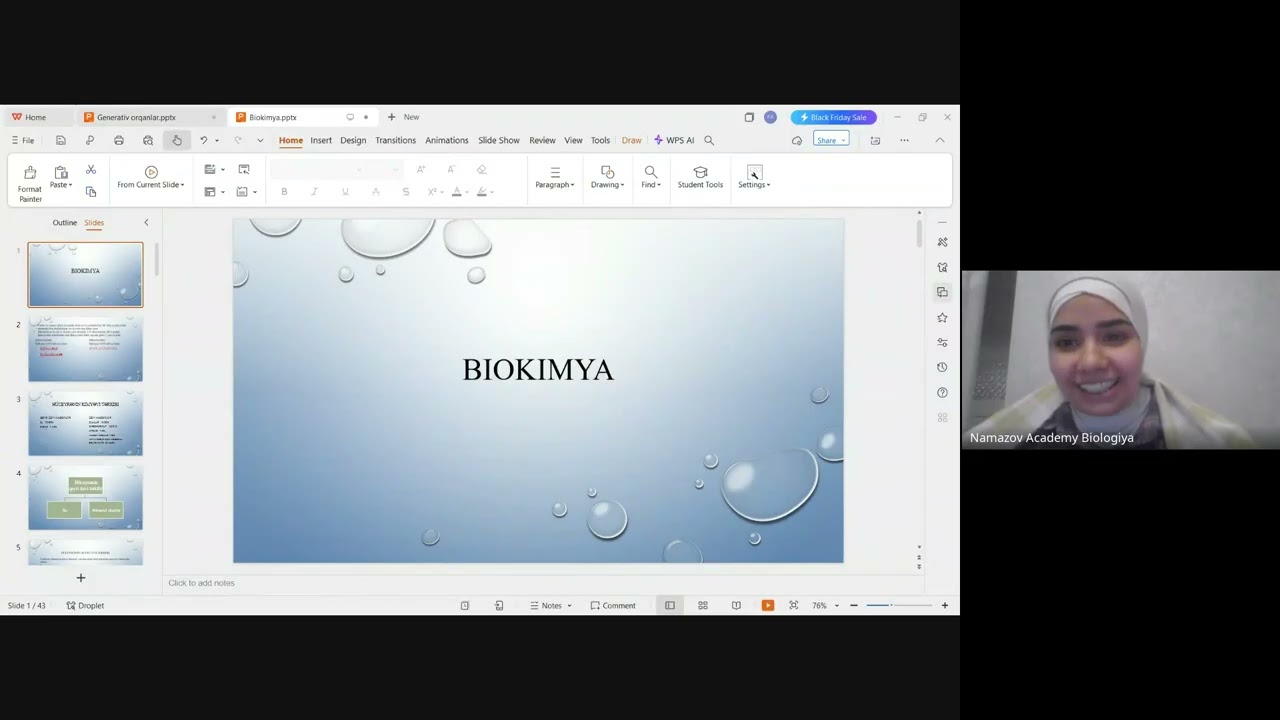Click the cloud sync icon near Share
Screen dimensions: 1280x720
pos(797,141)
